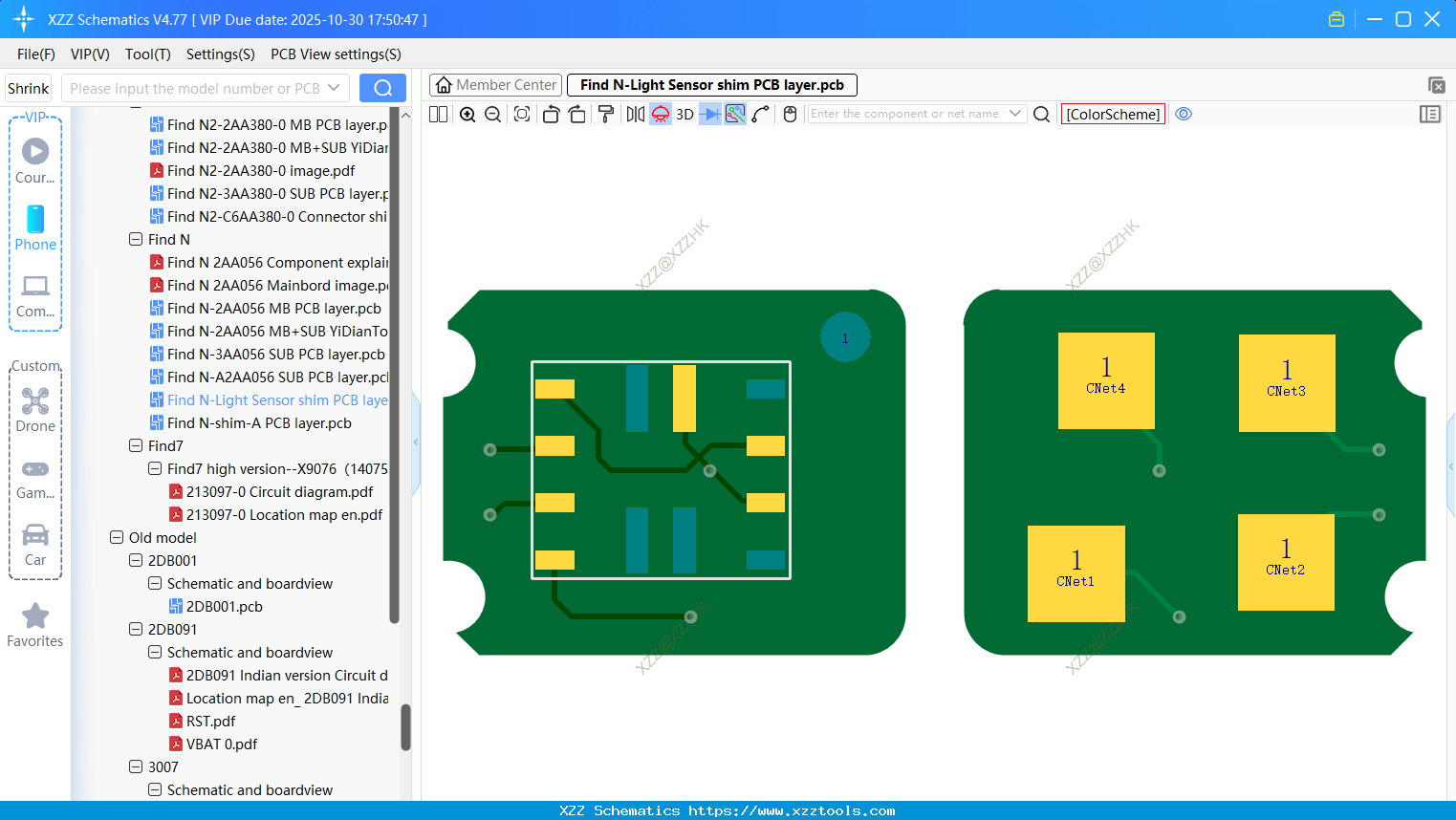
Task: Toggle the side panel layout icon
Action: pyautogui.click(x=1430, y=114)
